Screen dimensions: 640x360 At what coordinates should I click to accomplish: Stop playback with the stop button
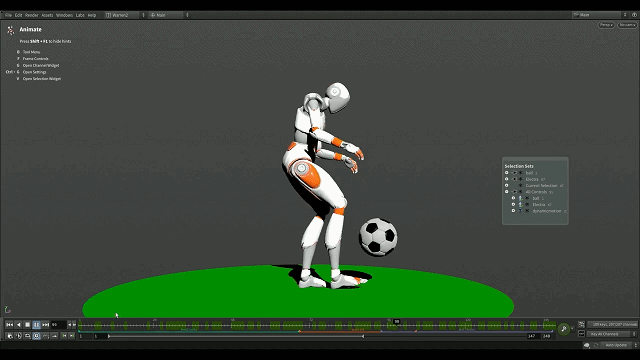tap(27, 325)
